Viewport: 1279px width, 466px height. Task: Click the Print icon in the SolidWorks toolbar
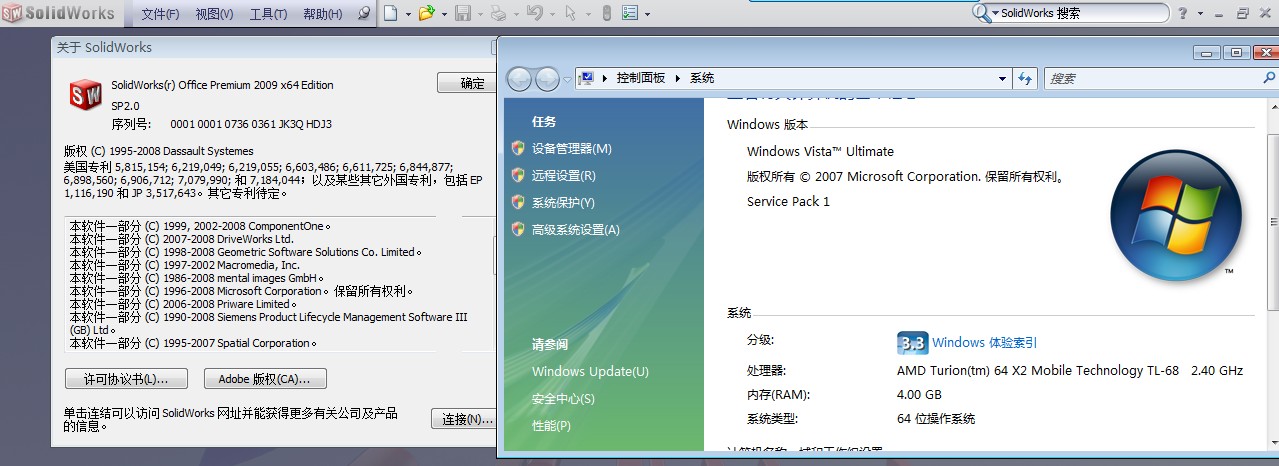tap(498, 14)
